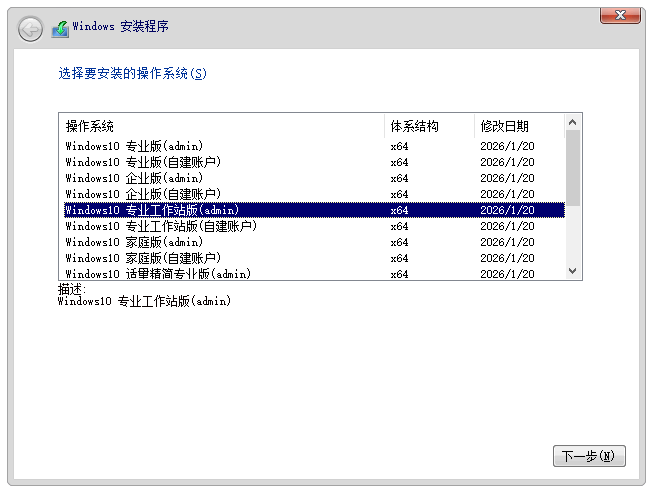Image resolution: width=654 pixels, height=492 pixels.
Task: Click the Windows Setup title icon
Action: (x=61, y=28)
